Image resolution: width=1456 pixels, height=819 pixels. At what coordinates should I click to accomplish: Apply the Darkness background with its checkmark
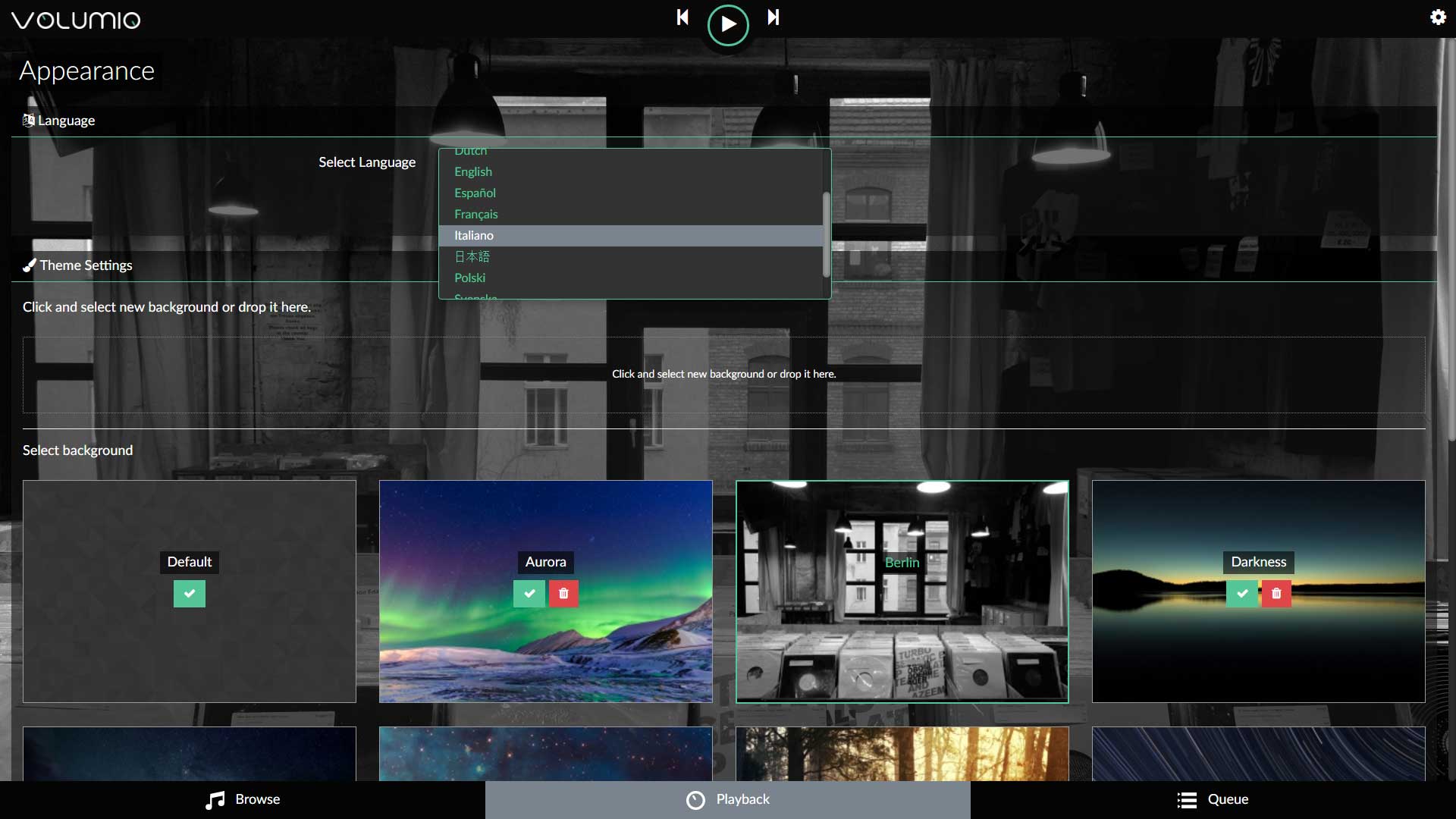click(1241, 594)
